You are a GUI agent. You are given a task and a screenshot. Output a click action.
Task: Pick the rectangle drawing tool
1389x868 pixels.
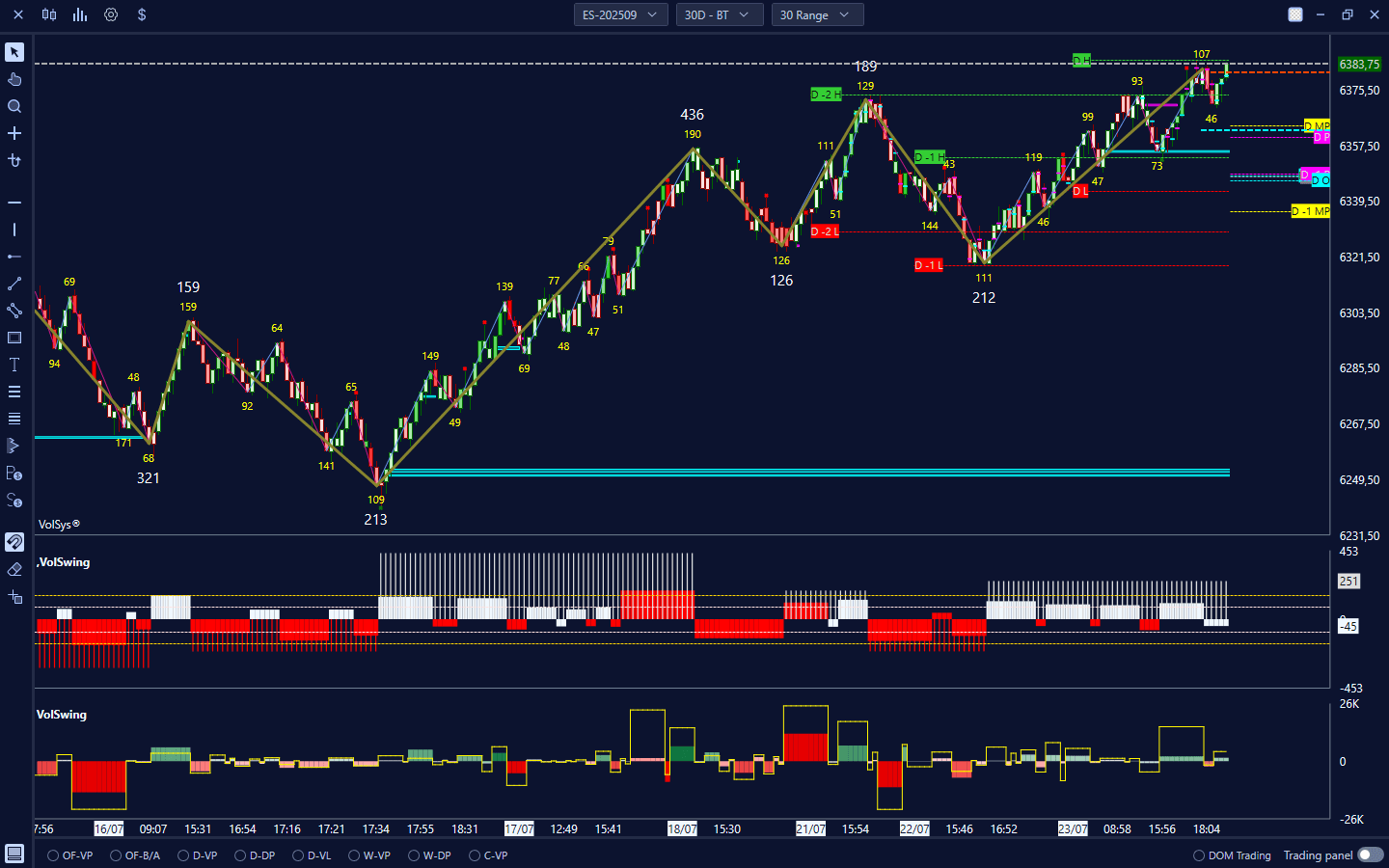coord(14,338)
